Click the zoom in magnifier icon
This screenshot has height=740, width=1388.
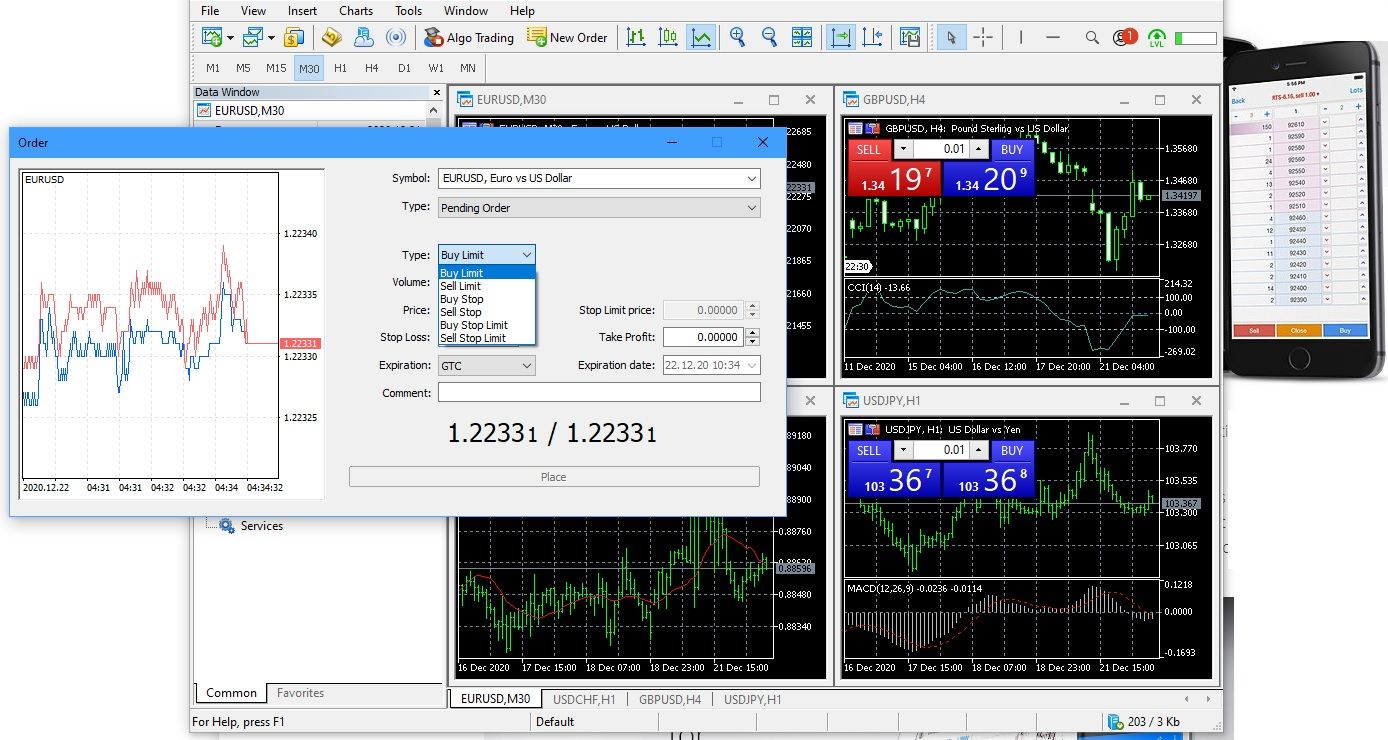tap(738, 37)
